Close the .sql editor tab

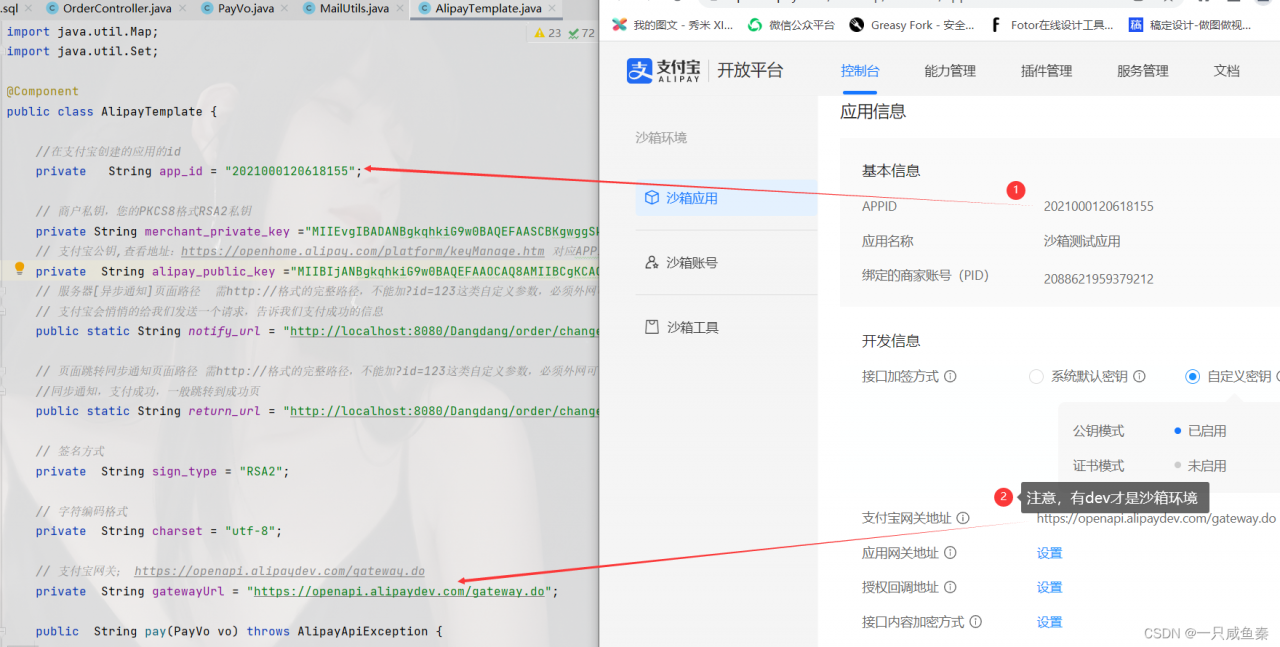[x=29, y=9]
